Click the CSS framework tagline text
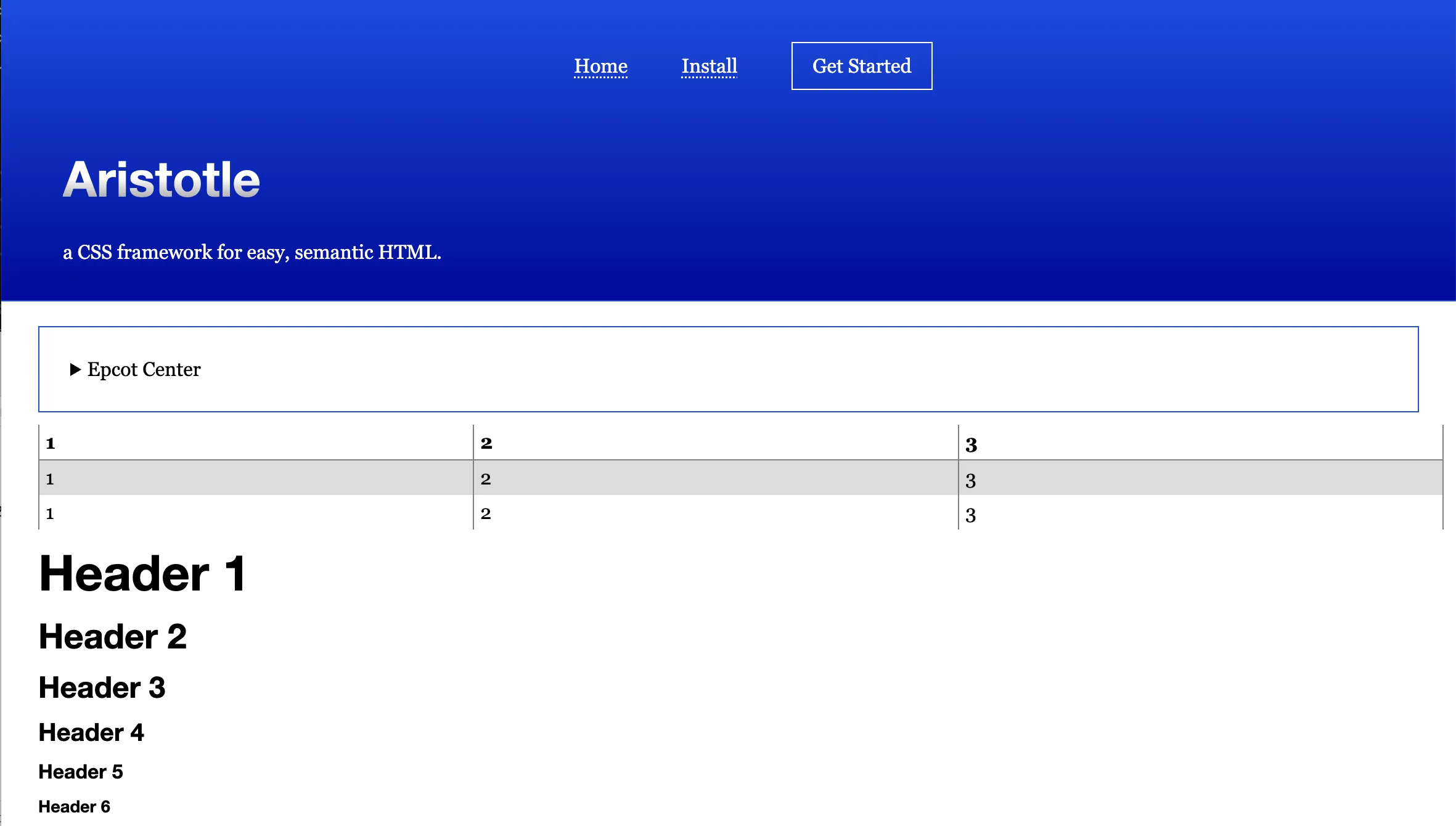Image resolution: width=1456 pixels, height=826 pixels. point(252,252)
